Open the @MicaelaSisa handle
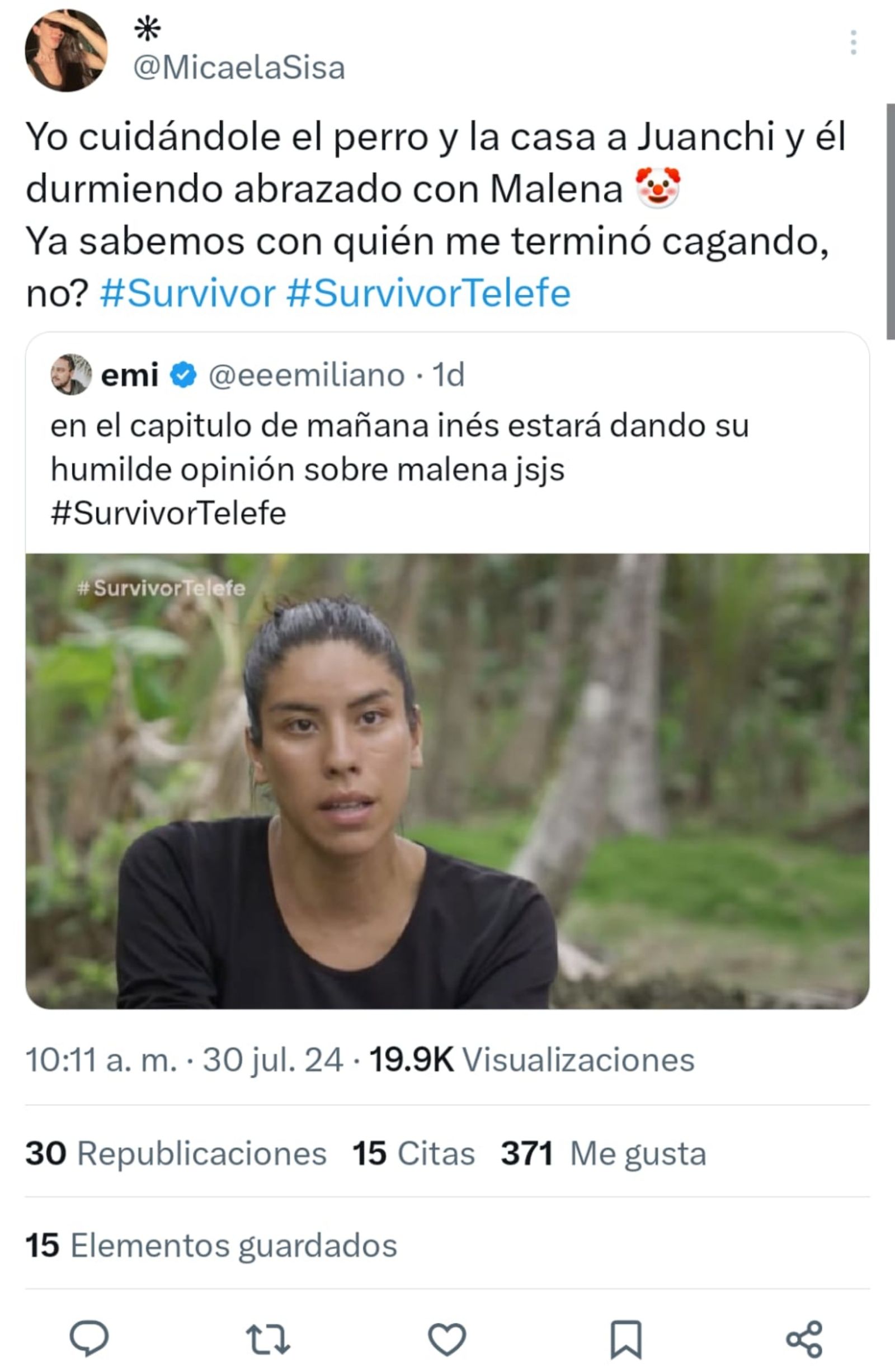This screenshot has width=895, height=1372. point(239,68)
